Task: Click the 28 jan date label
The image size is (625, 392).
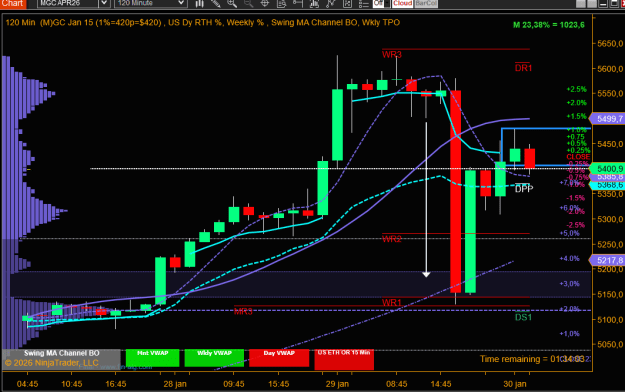Action: tap(175, 384)
